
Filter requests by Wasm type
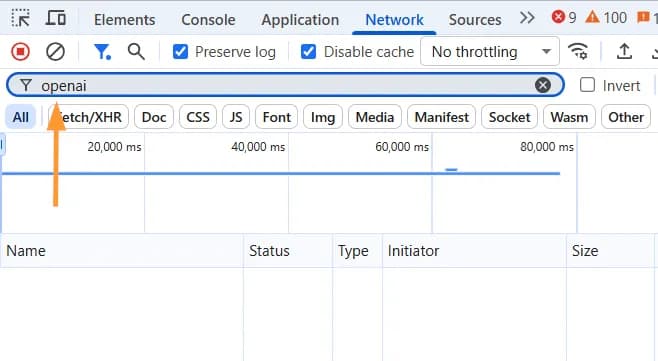(x=569, y=117)
